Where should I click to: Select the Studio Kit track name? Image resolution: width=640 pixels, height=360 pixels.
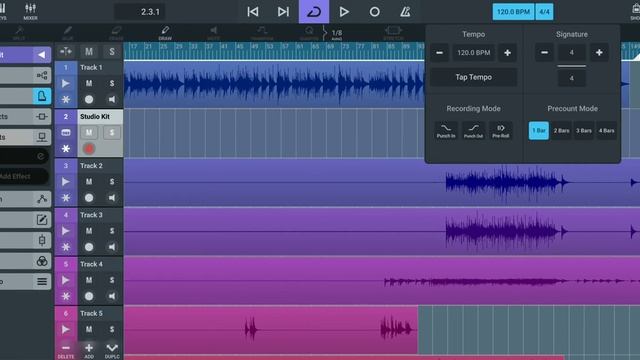[x=95, y=117]
